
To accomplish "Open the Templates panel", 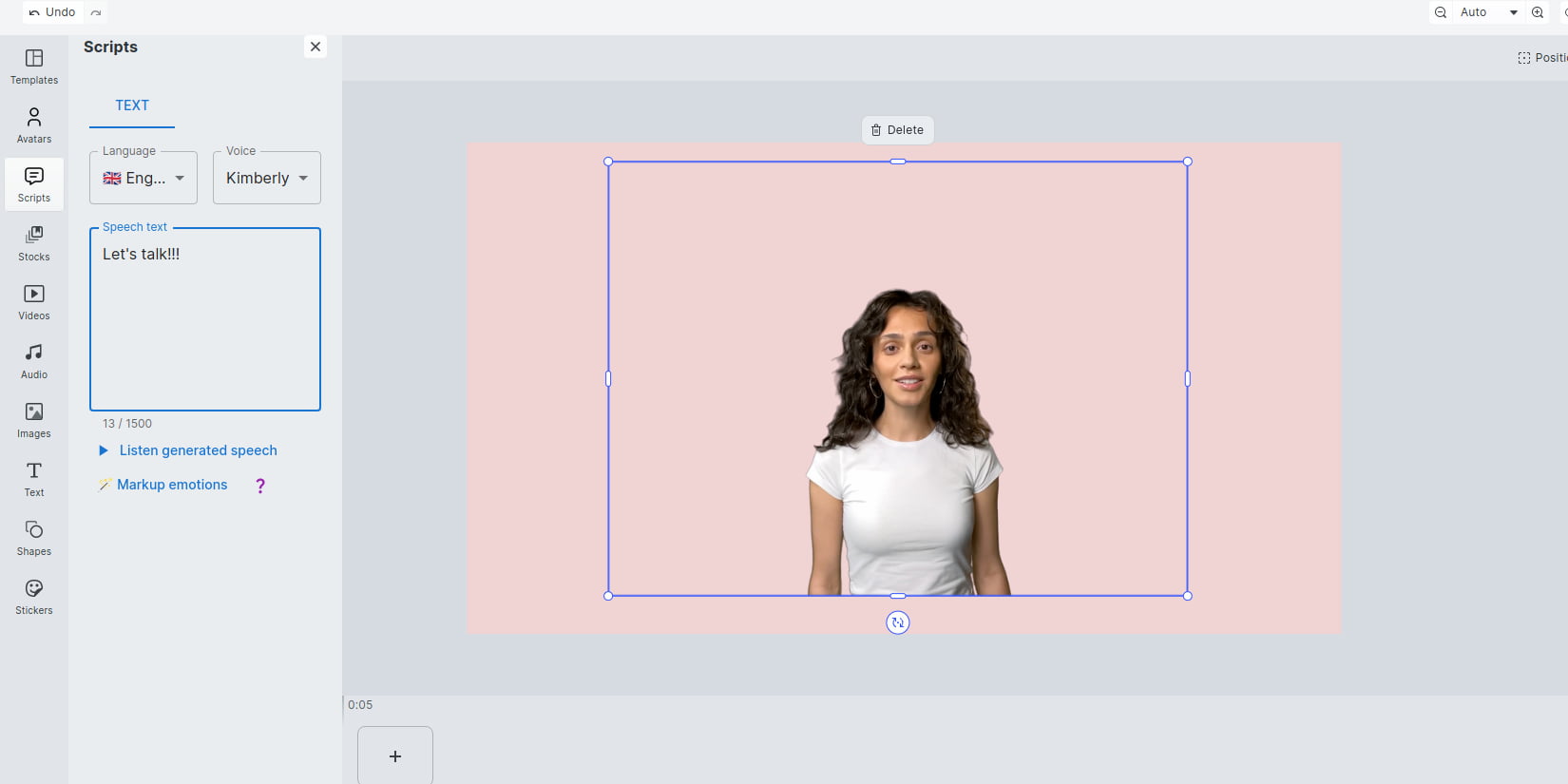I will [34, 67].
